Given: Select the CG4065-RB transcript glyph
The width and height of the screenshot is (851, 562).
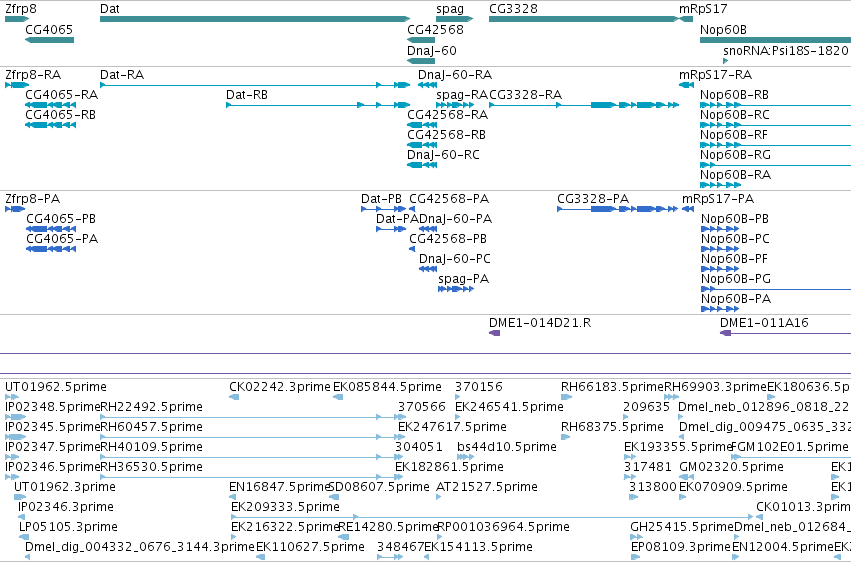Looking at the screenshot, I should pyautogui.click(x=50, y=125).
